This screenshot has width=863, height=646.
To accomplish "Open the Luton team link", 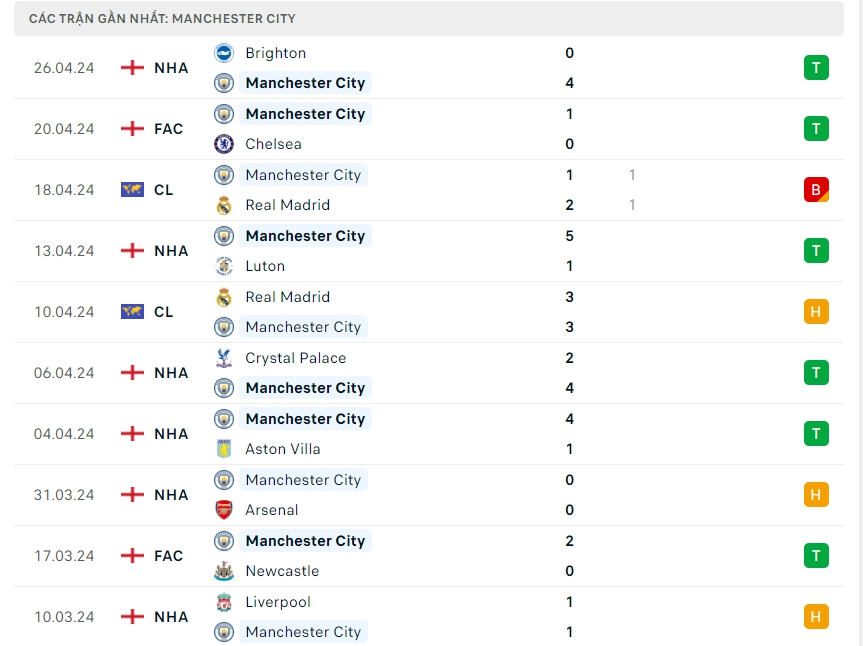I will pos(265,266).
